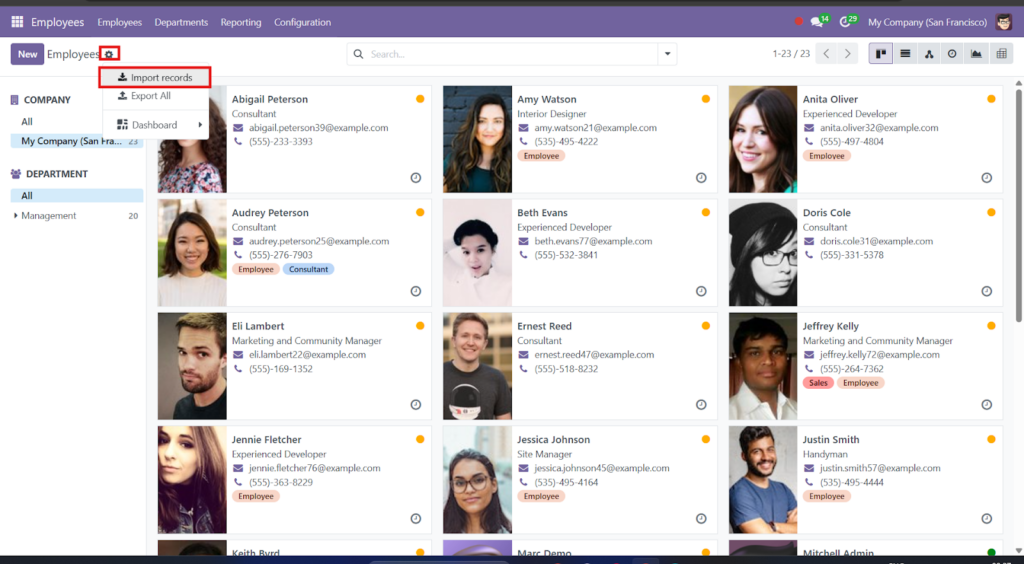The image size is (1024, 564).
Task: Click Doris Cole's email address
Action: point(876,241)
